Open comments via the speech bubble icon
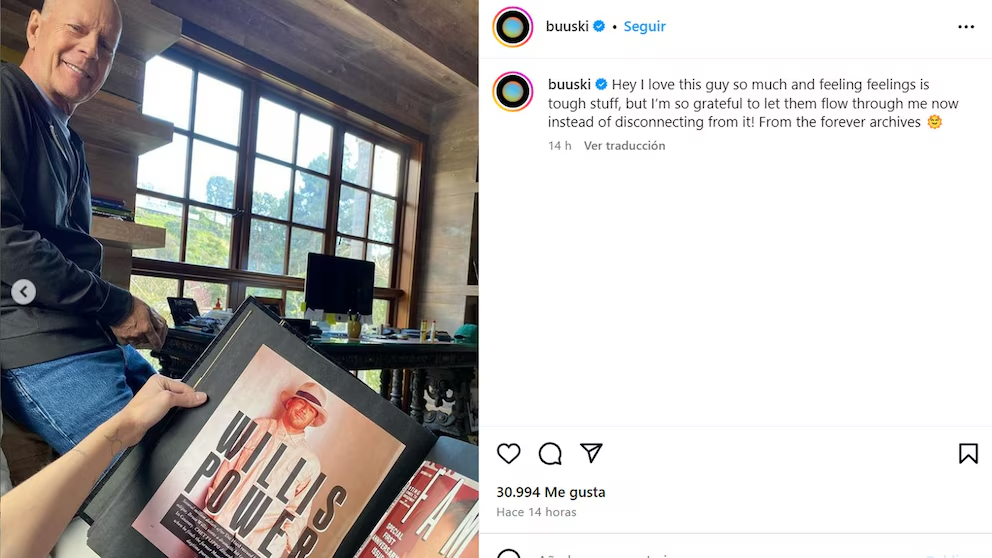992x558 pixels. tap(550, 454)
